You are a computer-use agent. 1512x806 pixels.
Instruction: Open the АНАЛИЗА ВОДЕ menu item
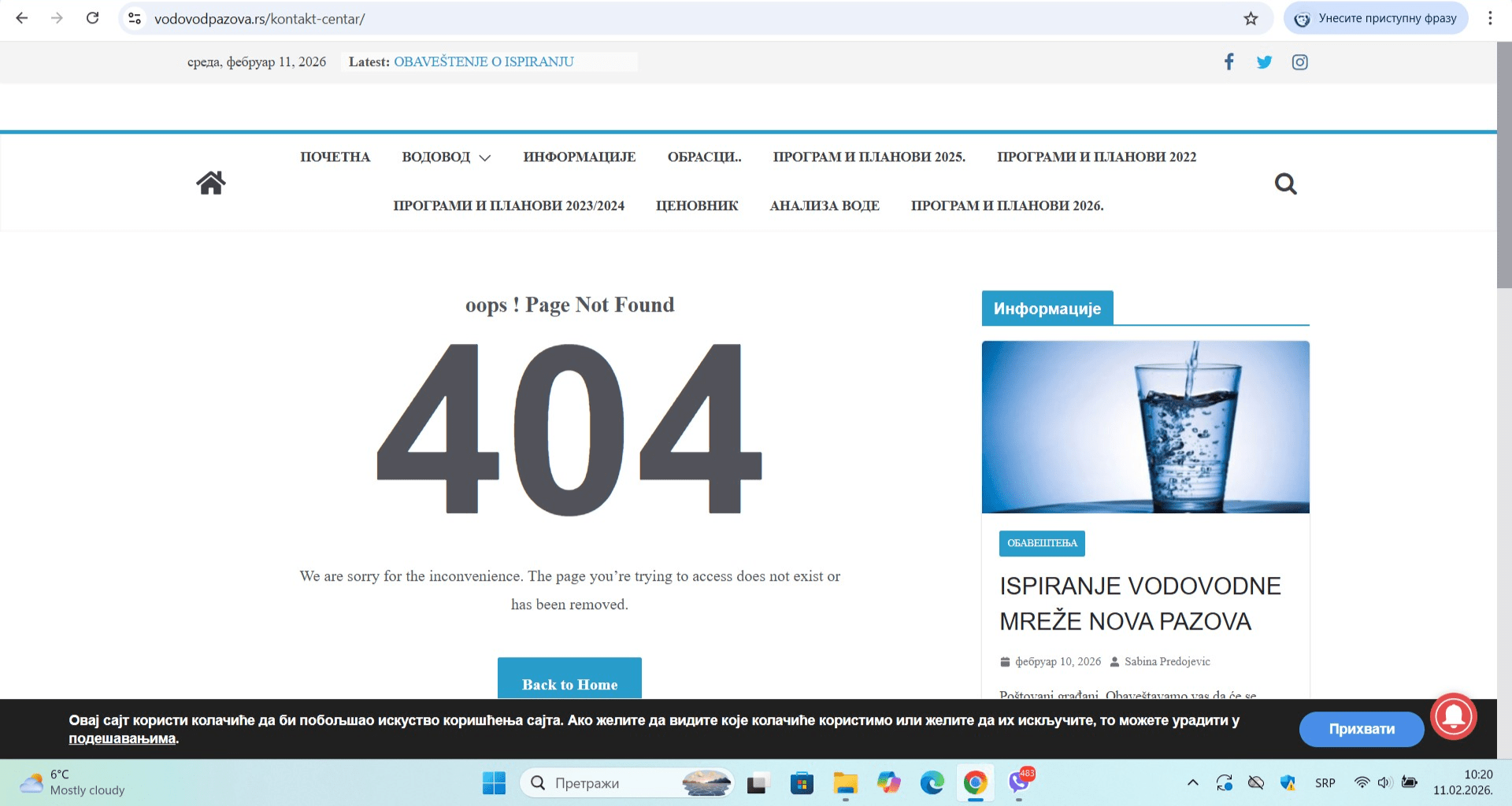point(825,206)
